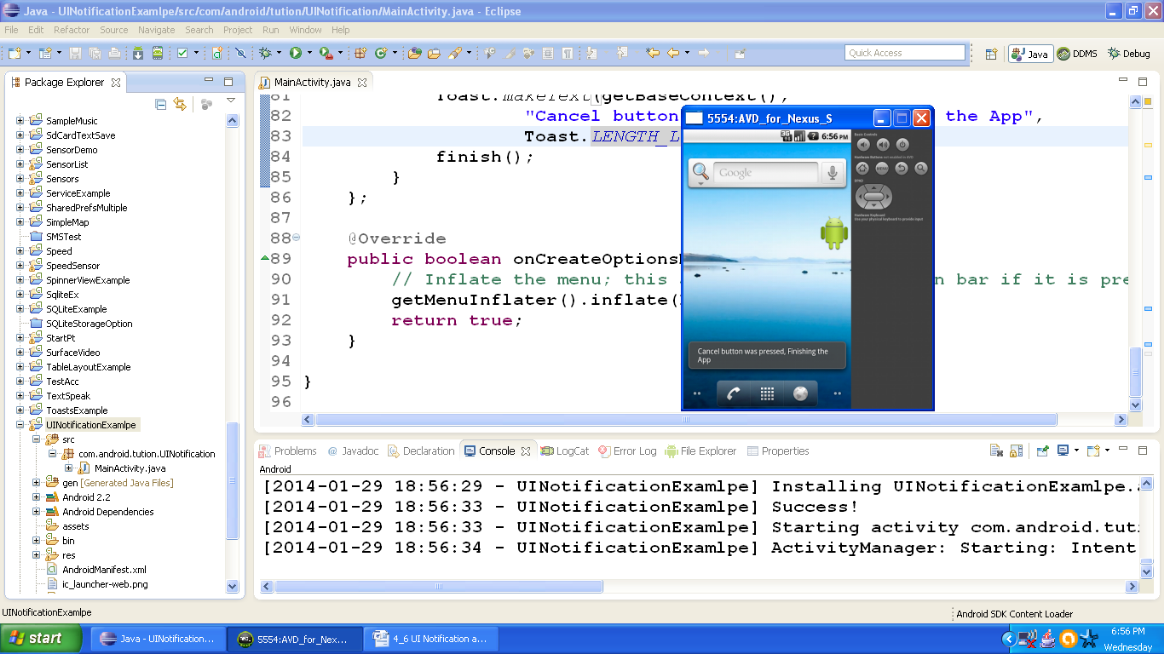Run the application with the green Run icon

click(294, 52)
